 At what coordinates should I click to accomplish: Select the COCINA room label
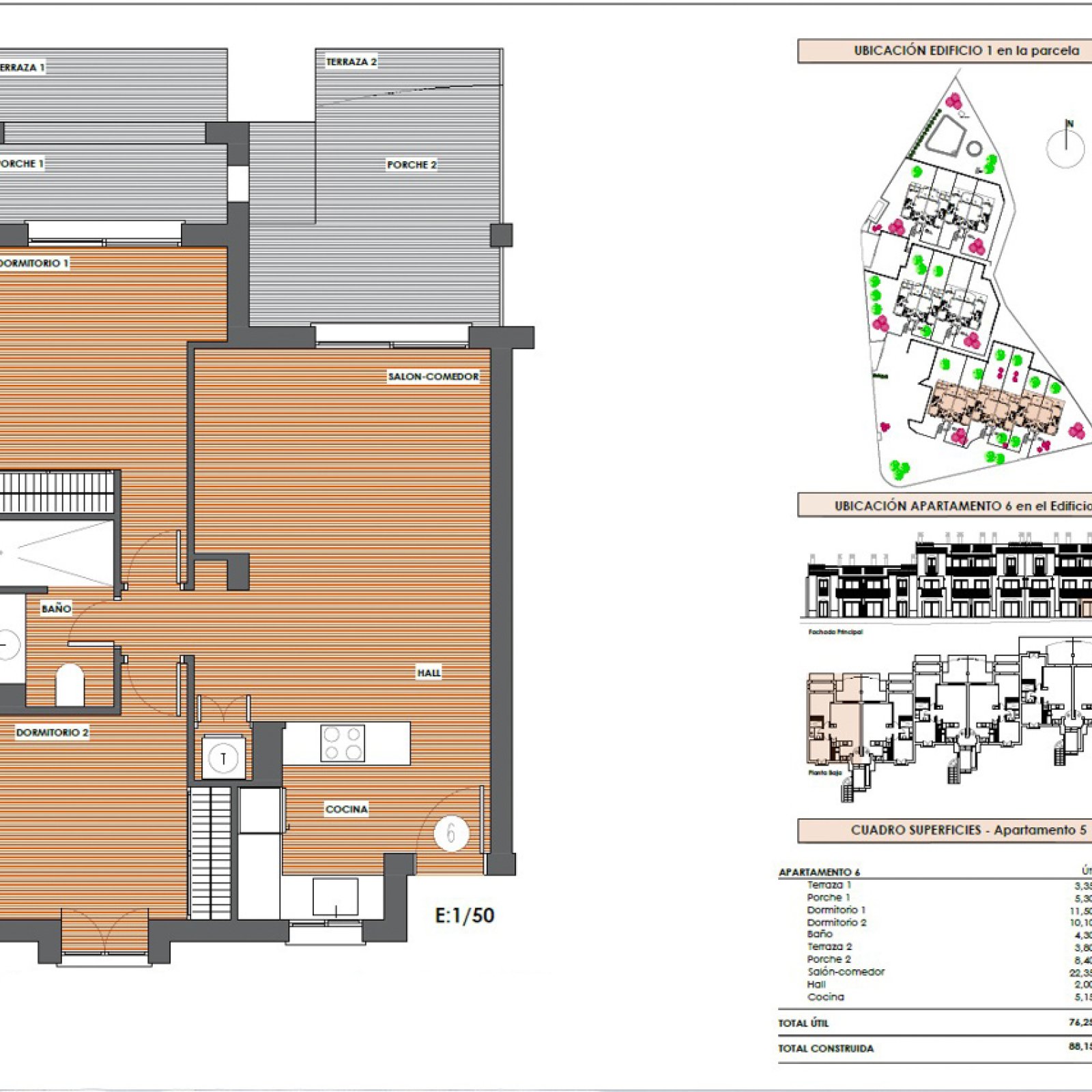click(347, 809)
